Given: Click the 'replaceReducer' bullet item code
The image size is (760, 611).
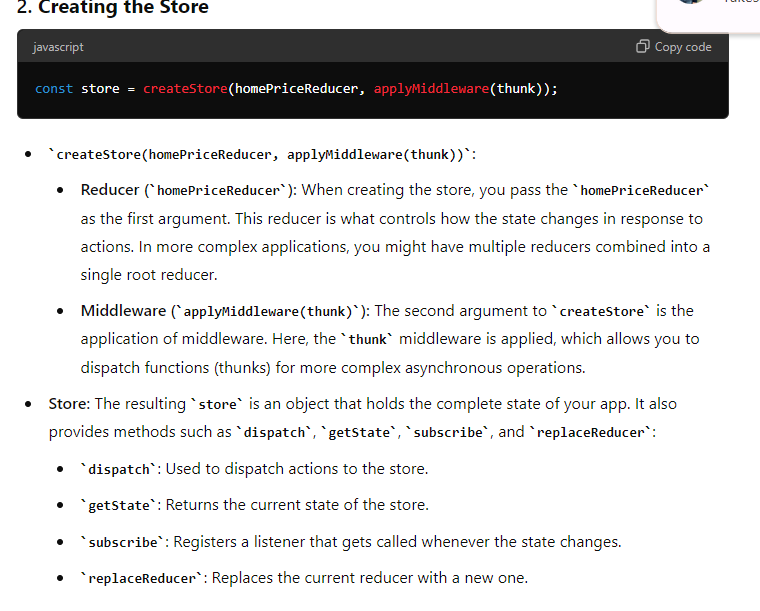Looking at the screenshot, I should [x=142, y=578].
